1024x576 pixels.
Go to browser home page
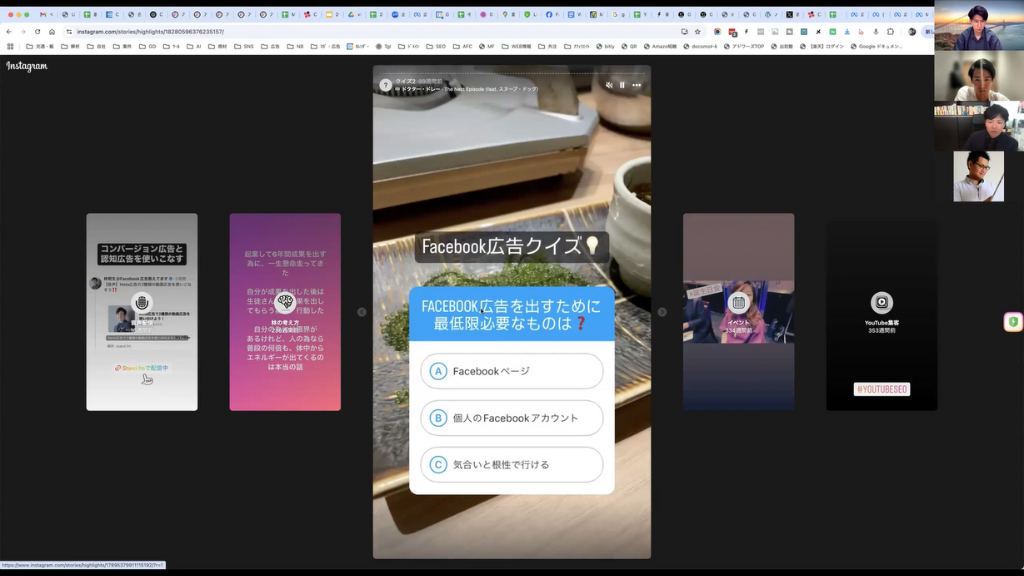[x=52, y=31]
